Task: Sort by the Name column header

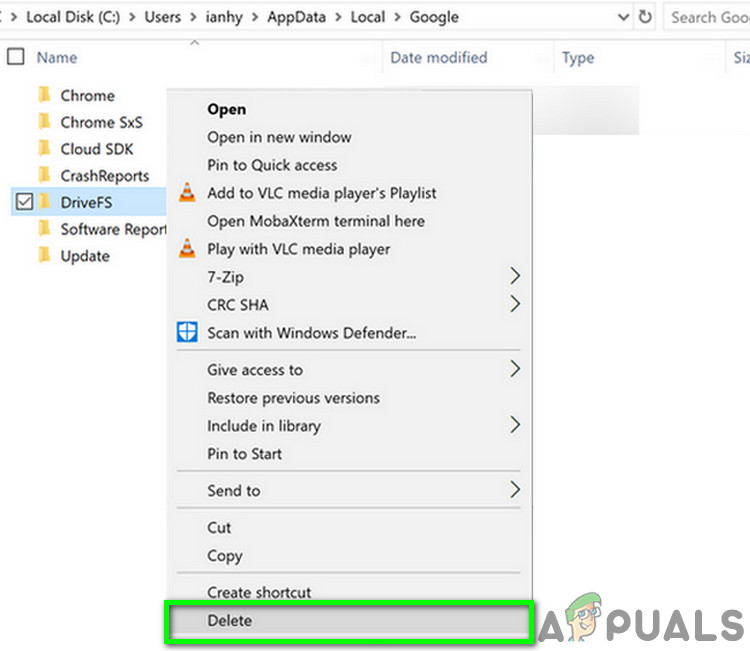Action: pos(57,57)
